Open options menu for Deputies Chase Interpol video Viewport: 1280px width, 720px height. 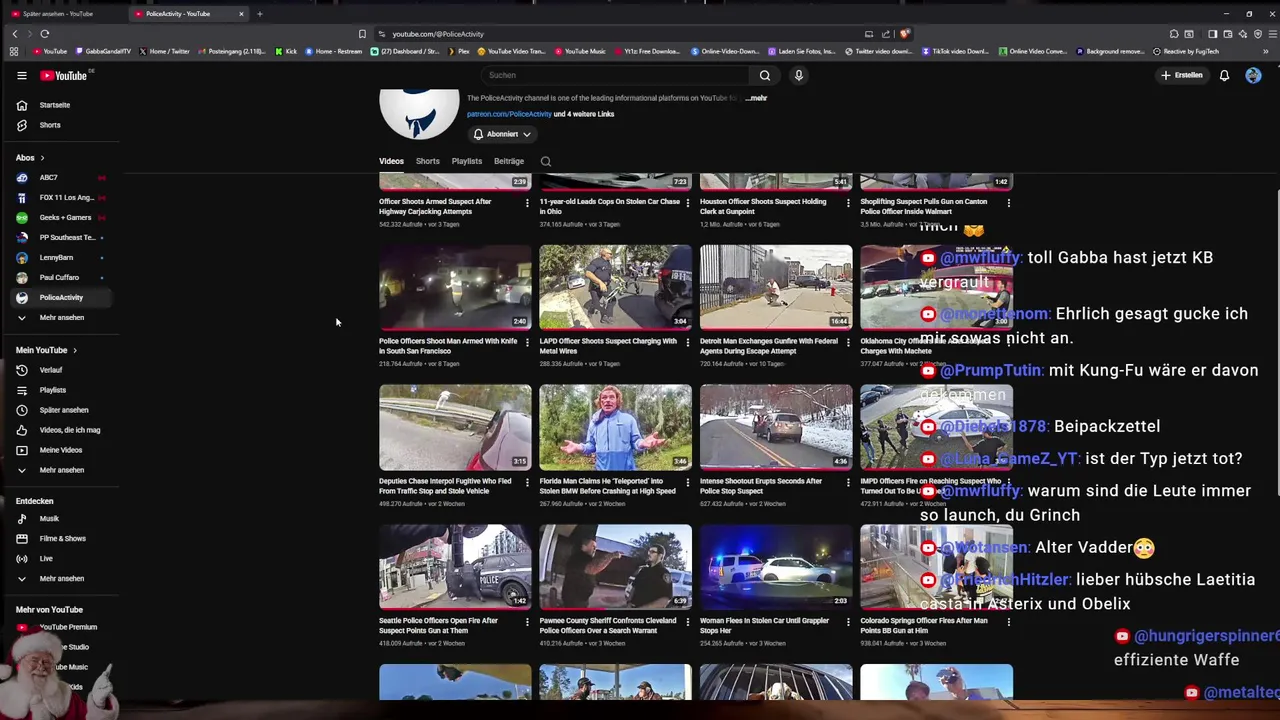527,483
